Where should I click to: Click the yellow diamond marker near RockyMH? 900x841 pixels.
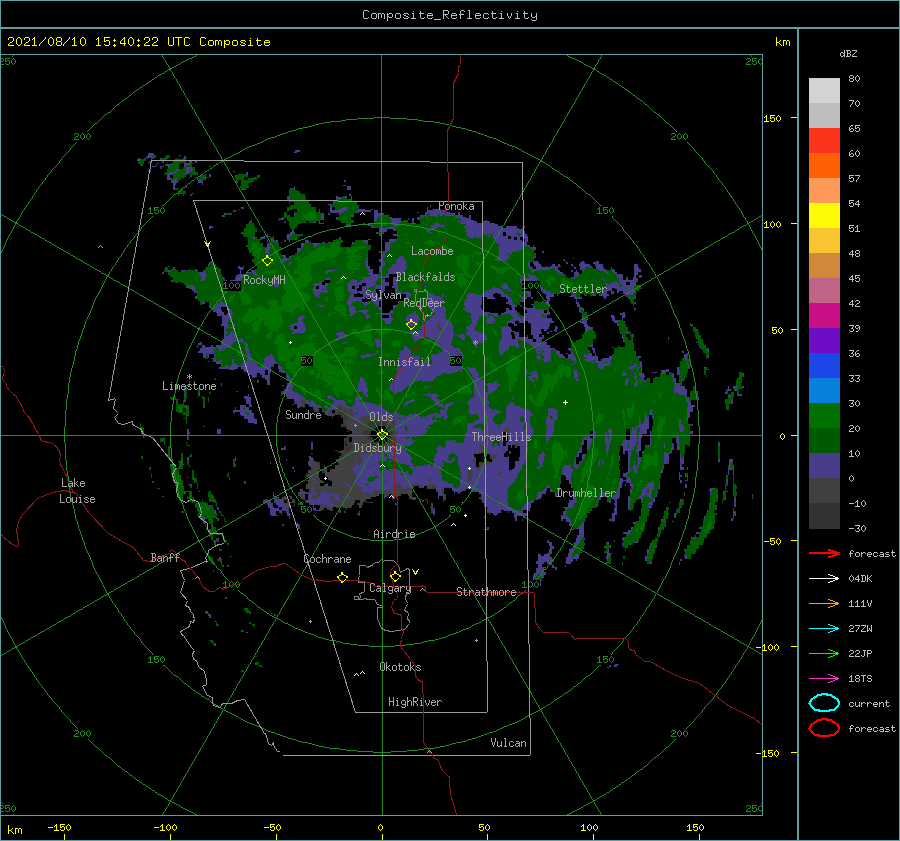tap(267, 261)
